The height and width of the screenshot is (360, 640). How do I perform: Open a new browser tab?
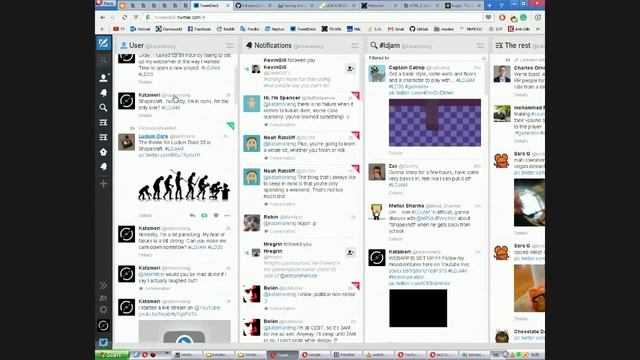pyautogui.click(x=490, y=5)
